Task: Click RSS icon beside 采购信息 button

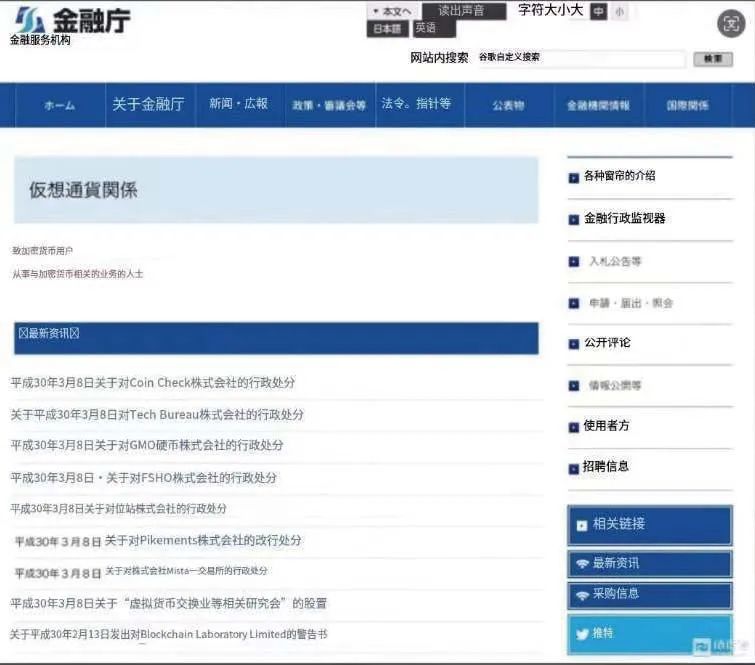Action: point(581,595)
